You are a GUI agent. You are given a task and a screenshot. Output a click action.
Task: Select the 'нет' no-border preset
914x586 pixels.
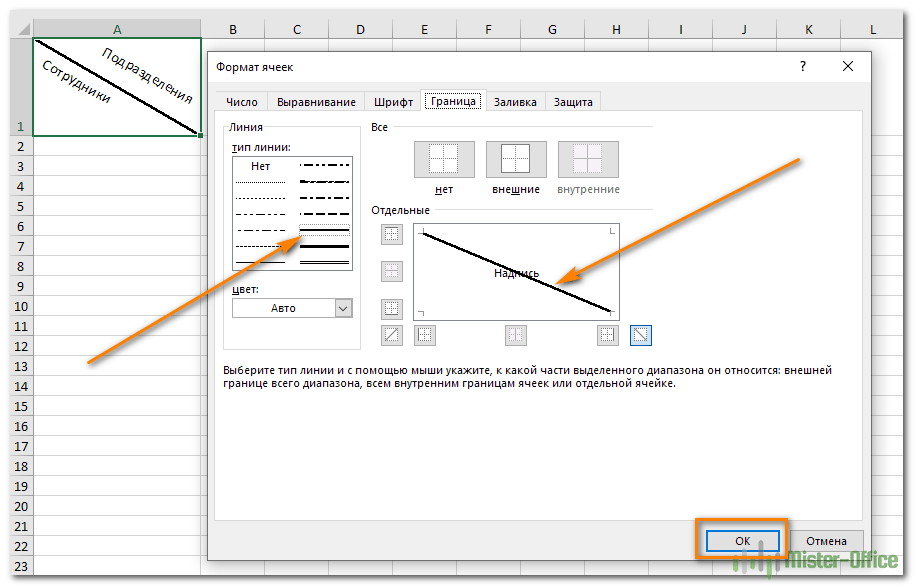pos(444,159)
